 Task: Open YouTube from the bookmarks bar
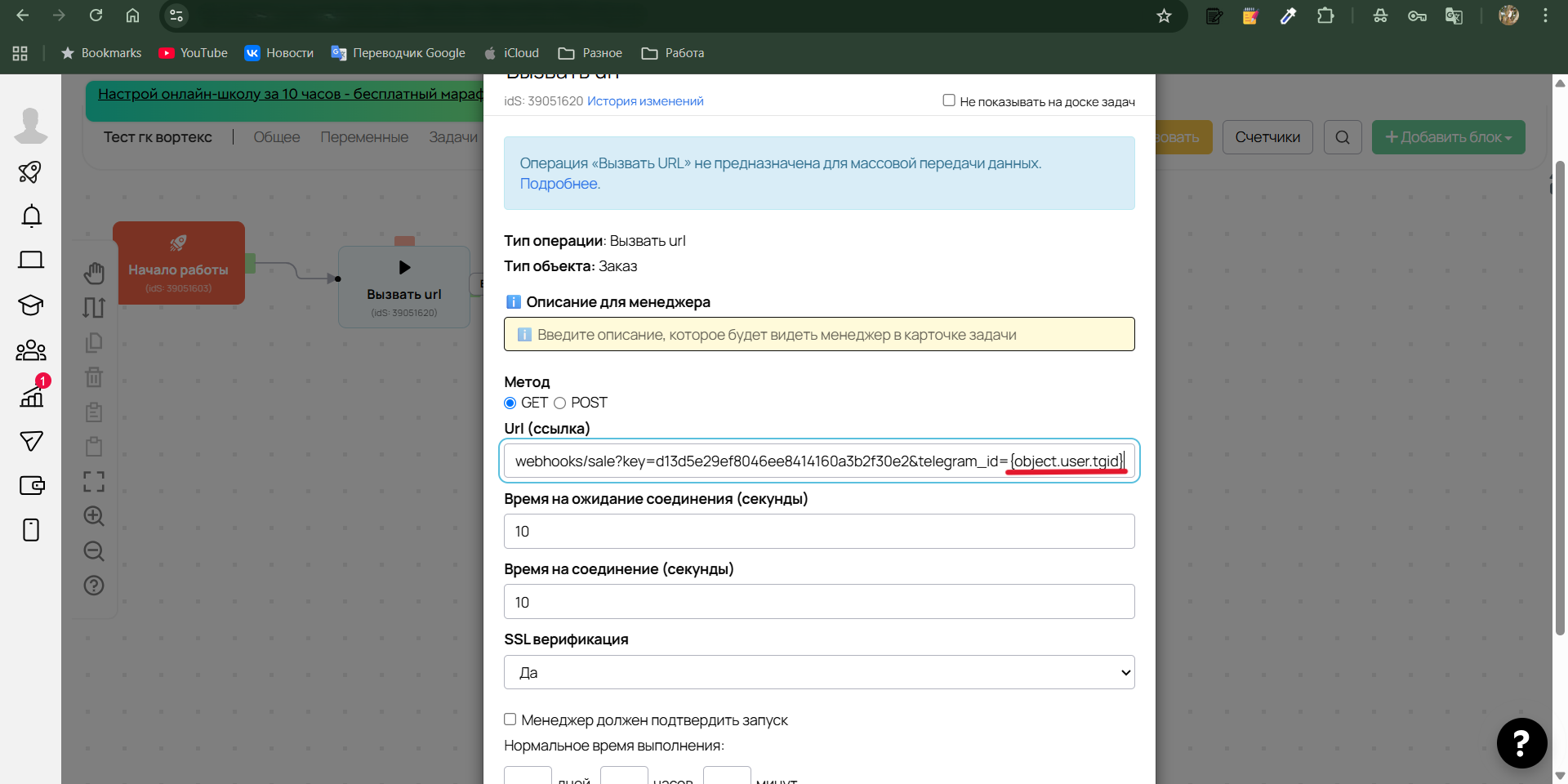tap(193, 52)
